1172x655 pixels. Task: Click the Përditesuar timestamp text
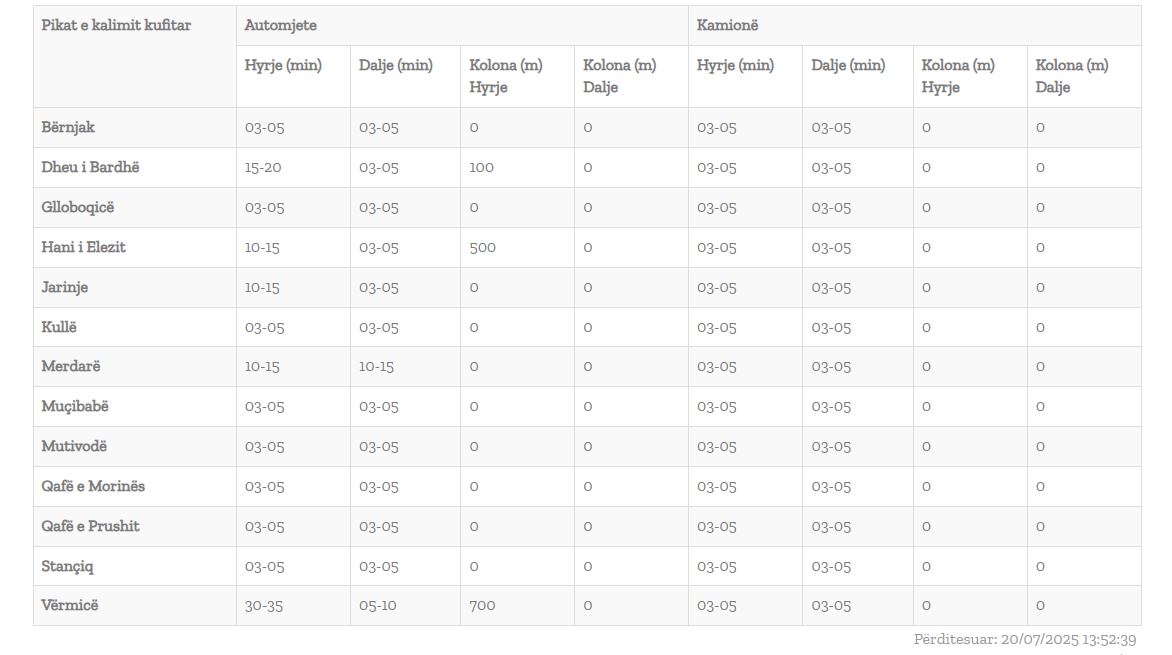coord(1025,639)
